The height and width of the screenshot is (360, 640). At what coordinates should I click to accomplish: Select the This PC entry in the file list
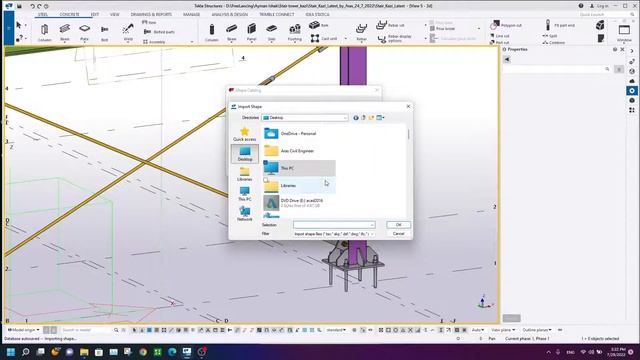point(299,168)
